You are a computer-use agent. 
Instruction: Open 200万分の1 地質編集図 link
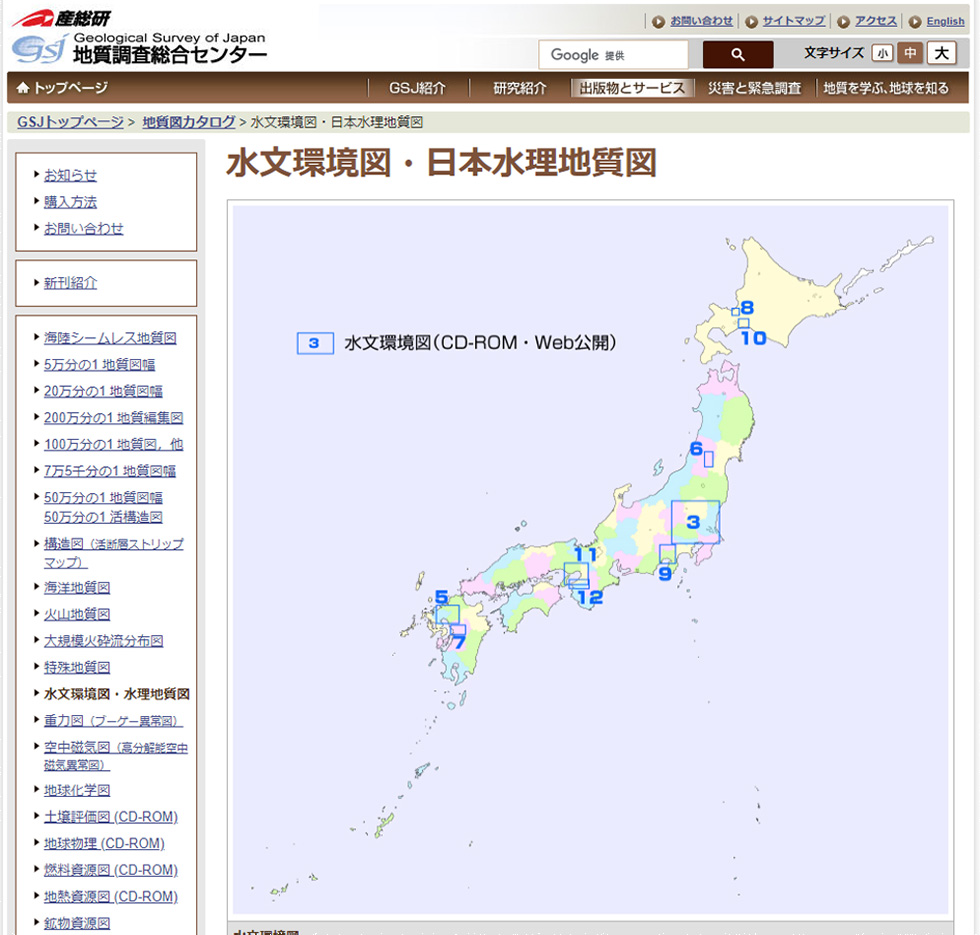coord(113,418)
